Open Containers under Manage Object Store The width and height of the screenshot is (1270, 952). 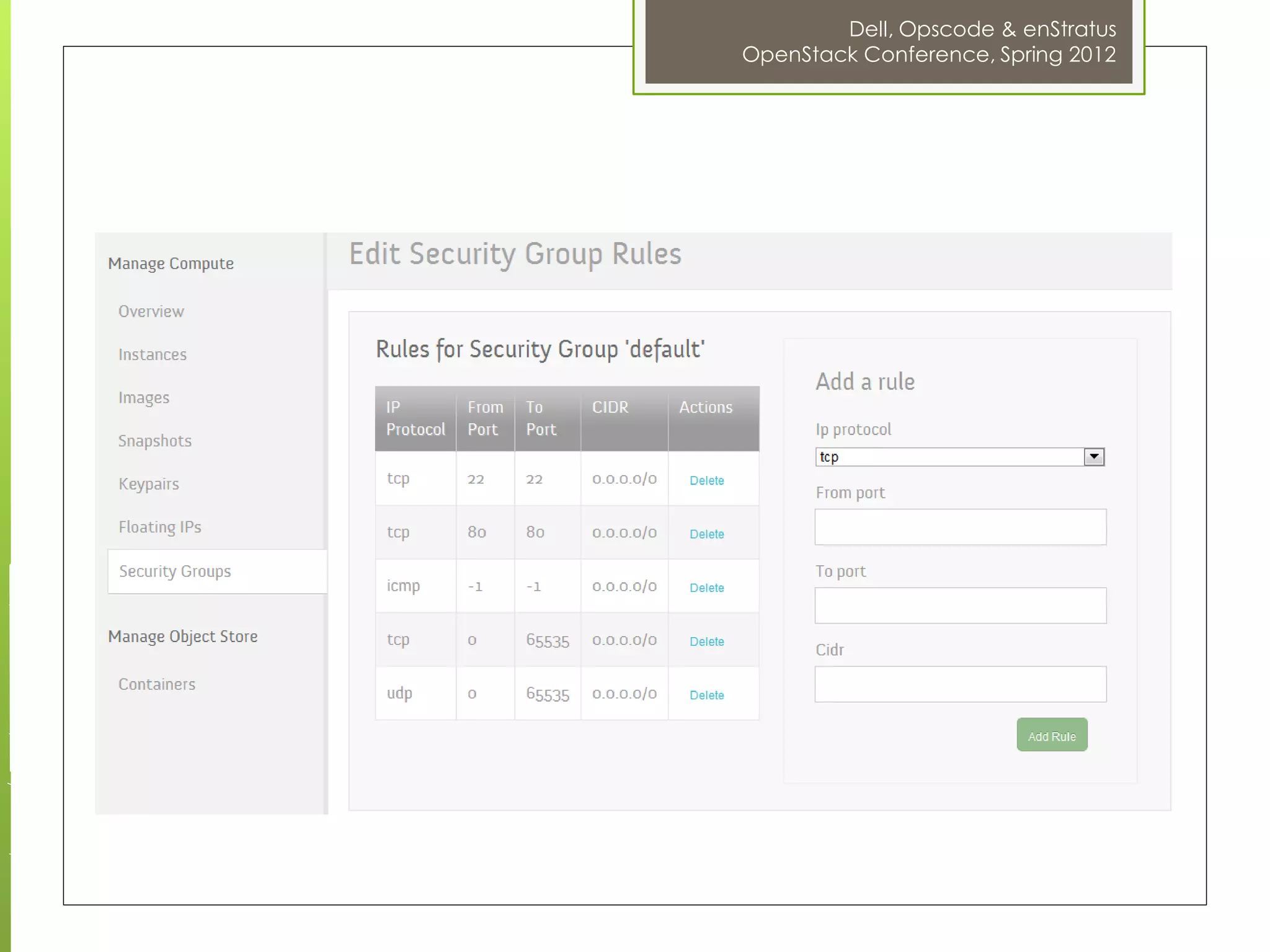click(157, 684)
